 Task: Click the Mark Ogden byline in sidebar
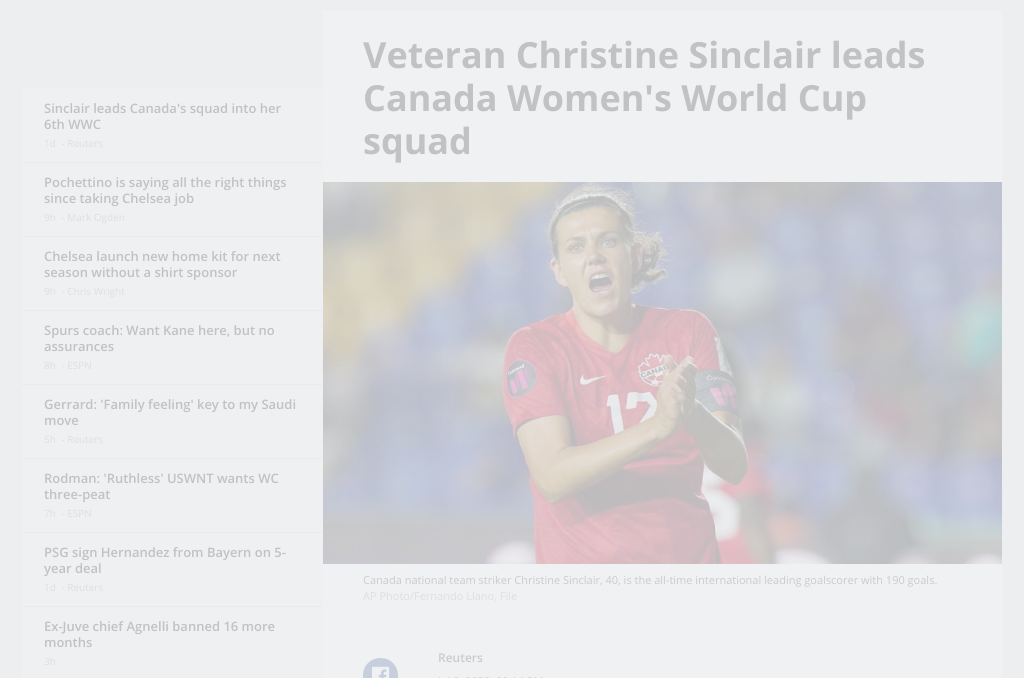coord(95,218)
